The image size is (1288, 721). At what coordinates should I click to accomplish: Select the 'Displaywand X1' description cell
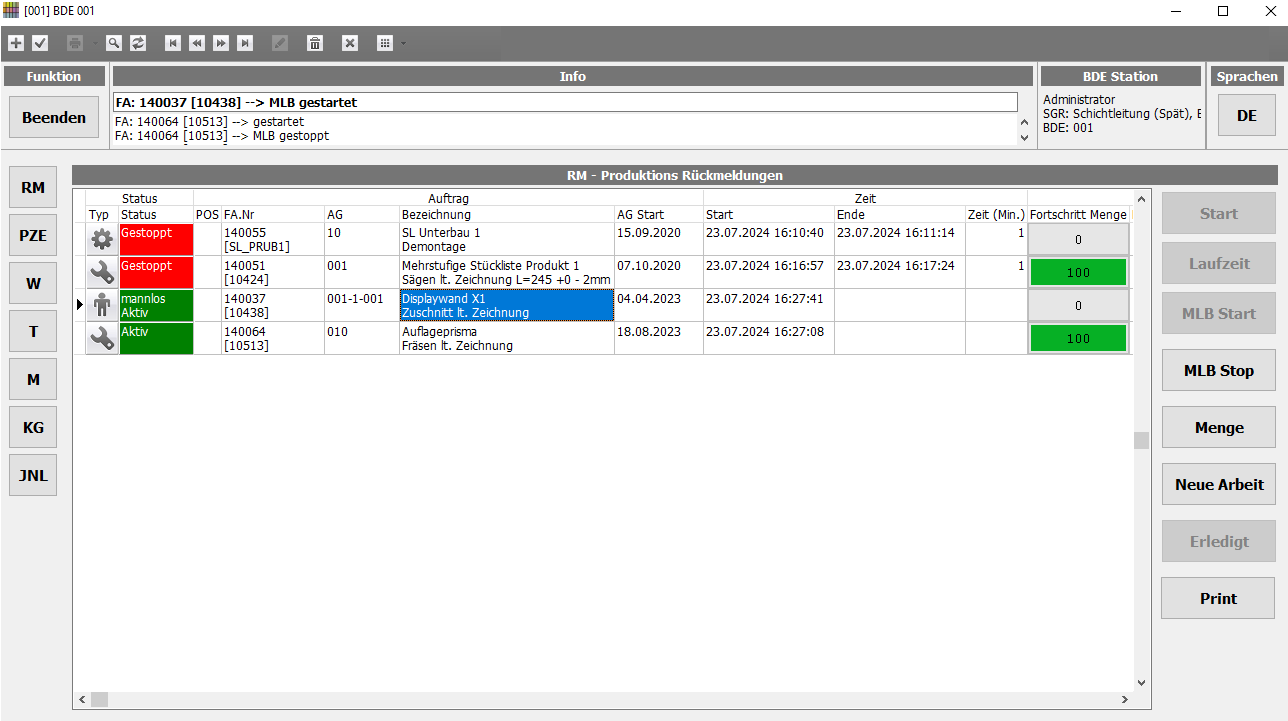point(506,305)
